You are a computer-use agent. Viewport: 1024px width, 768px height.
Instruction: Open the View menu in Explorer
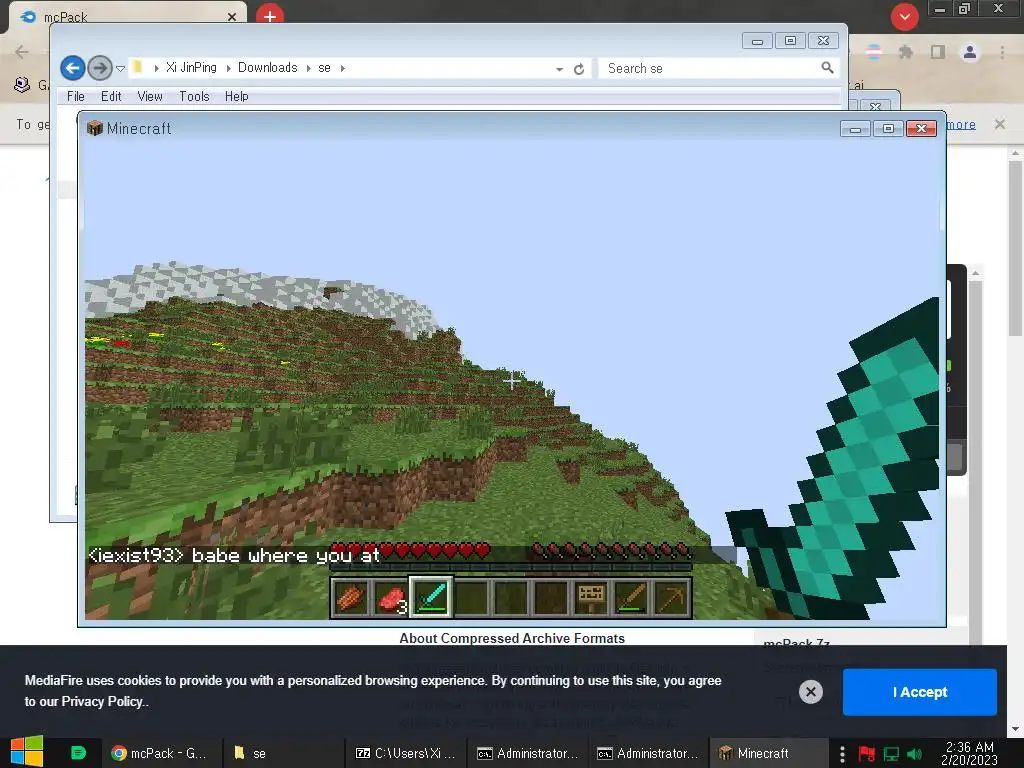click(x=150, y=97)
